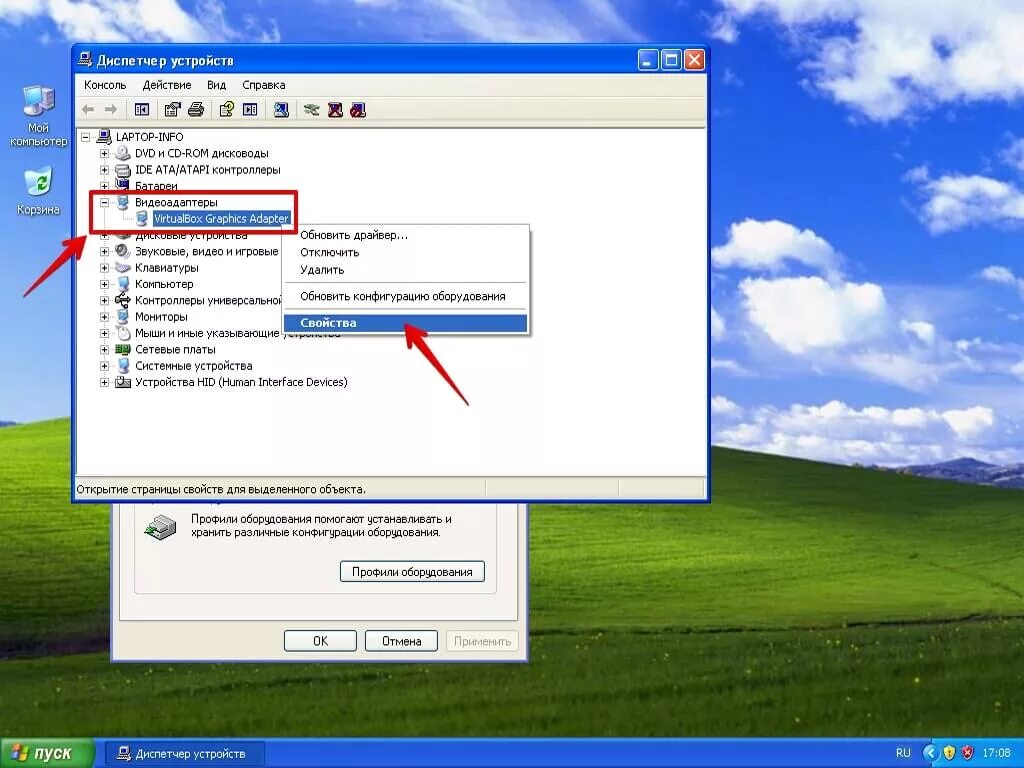
Task: Click the yellow shield tray icon
Action: pos(949,753)
